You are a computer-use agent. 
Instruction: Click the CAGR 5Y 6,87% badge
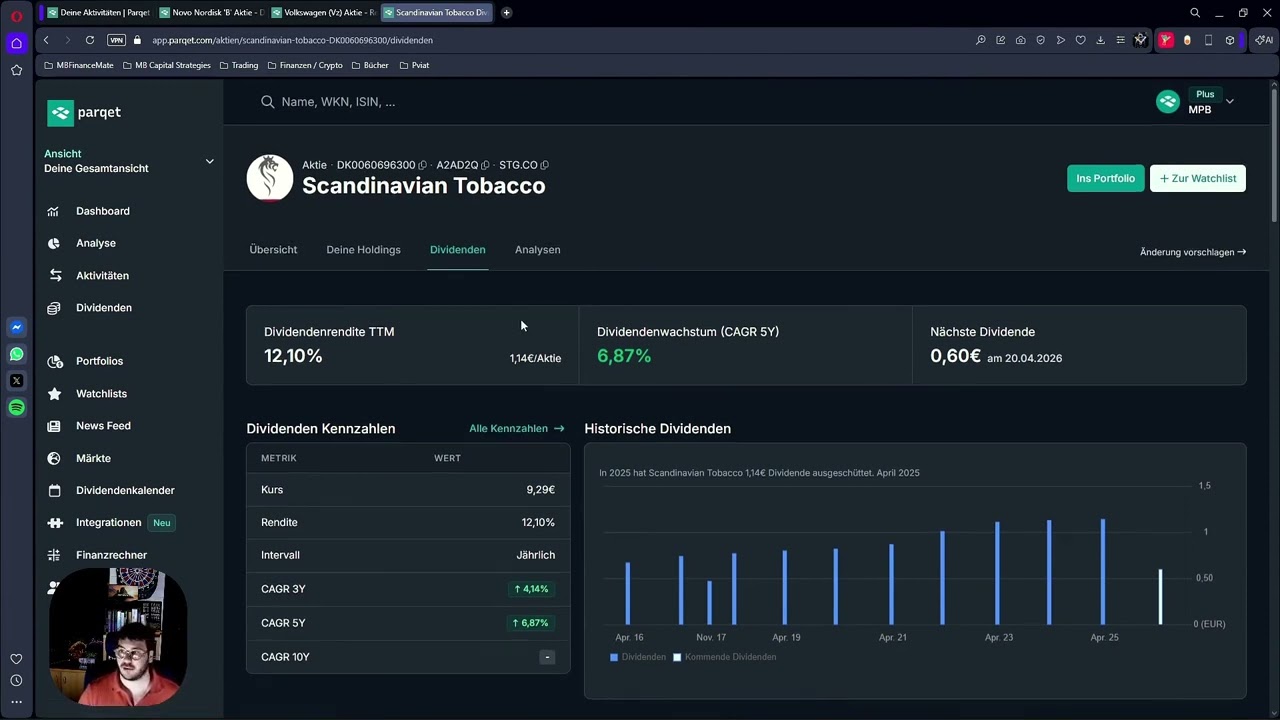click(x=531, y=623)
